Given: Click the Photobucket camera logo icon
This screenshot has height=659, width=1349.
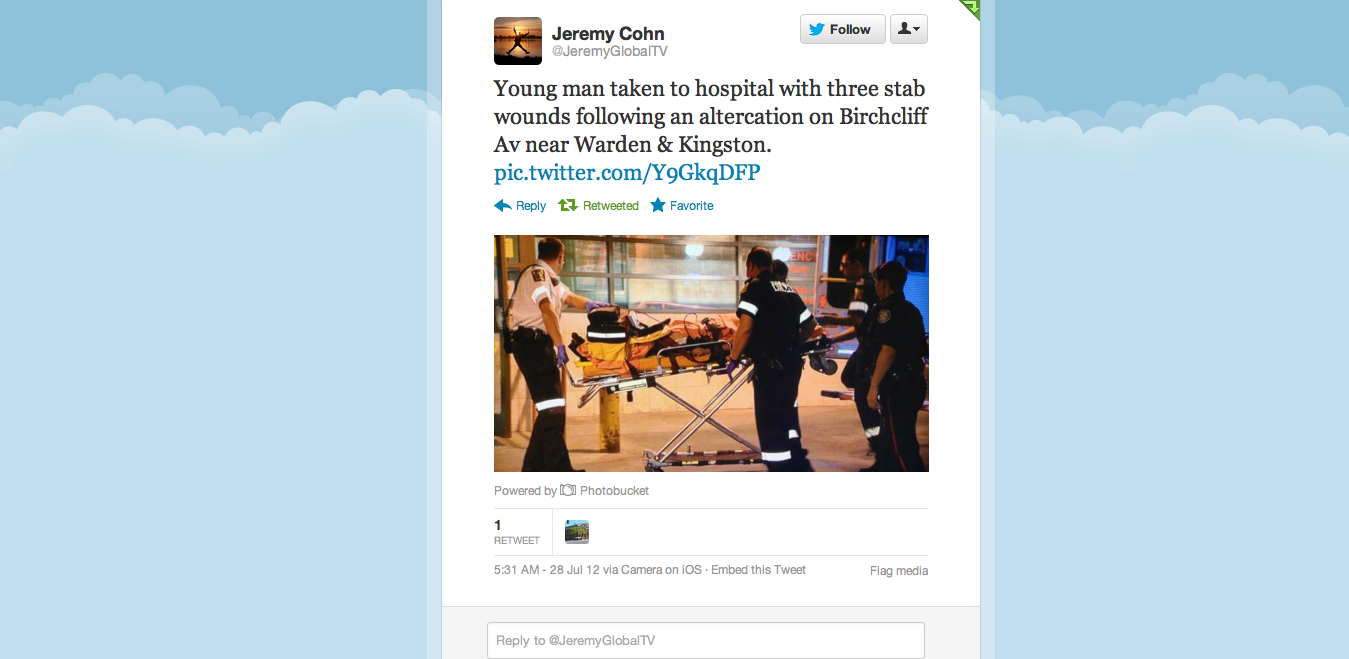Looking at the screenshot, I should (568, 490).
